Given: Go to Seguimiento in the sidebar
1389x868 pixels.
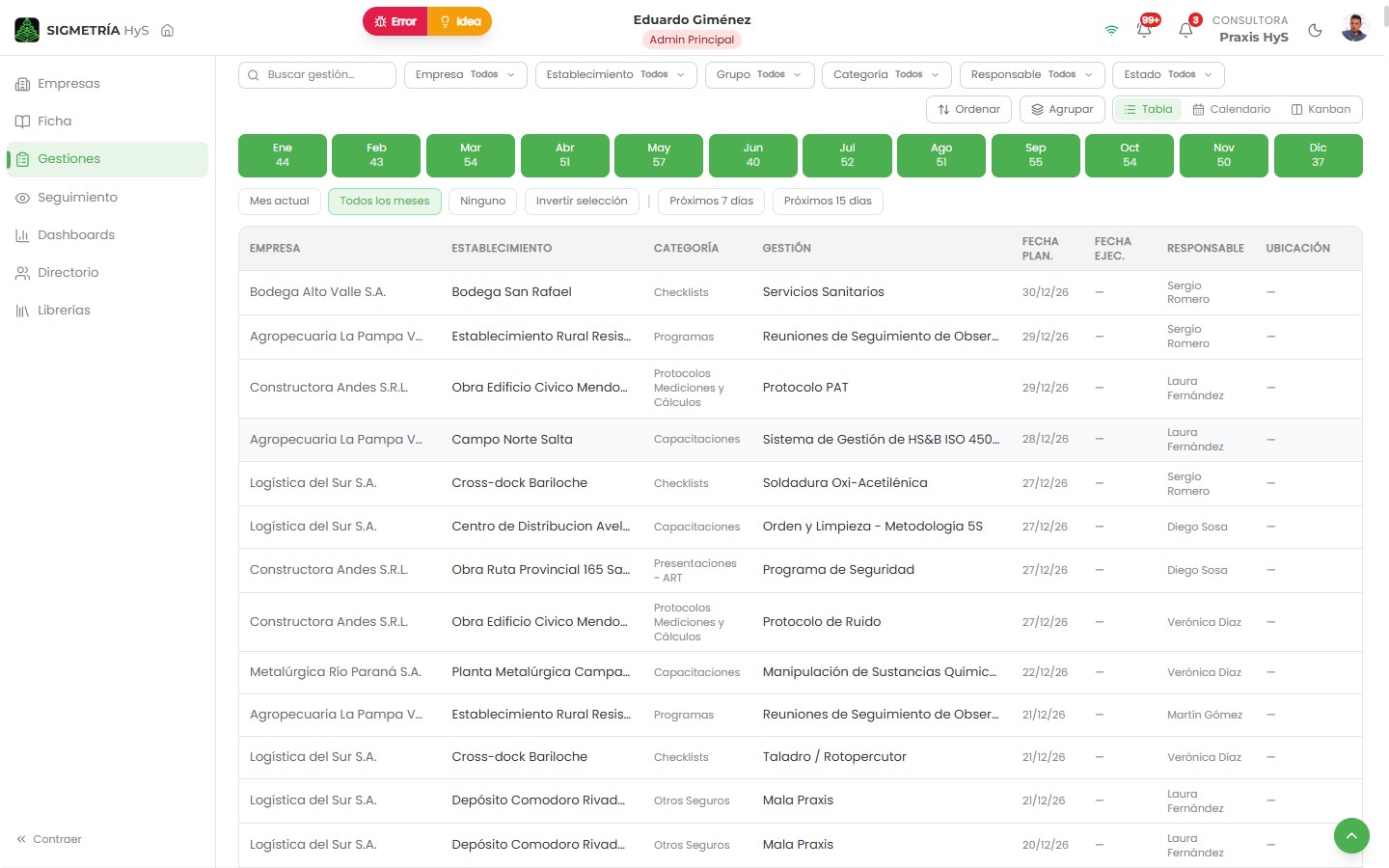Looking at the screenshot, I should tap(107, 198).
